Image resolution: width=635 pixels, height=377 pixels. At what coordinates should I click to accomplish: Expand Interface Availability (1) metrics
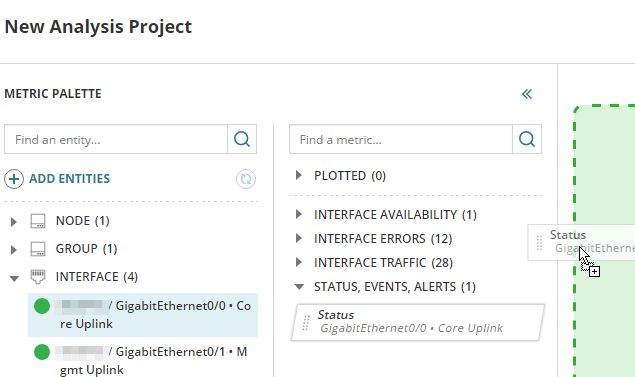[299, 214]
